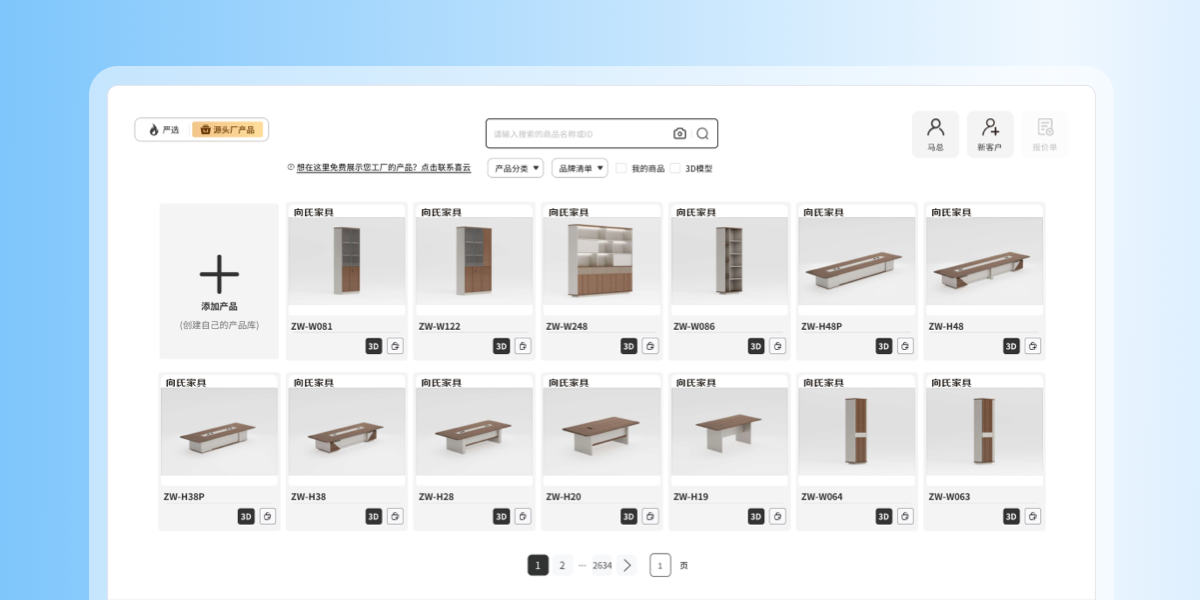
Task: Check the 3D模型 checkbox
Action: click(675, 168)
